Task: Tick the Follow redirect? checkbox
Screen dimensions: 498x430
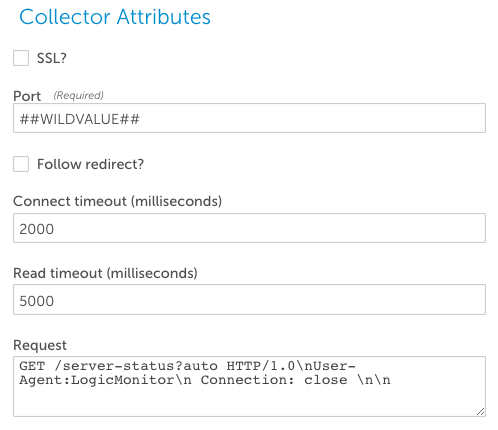Action: (21, 164)
